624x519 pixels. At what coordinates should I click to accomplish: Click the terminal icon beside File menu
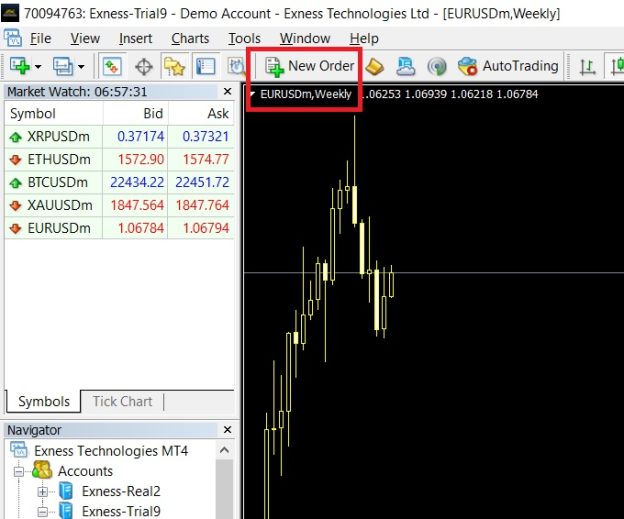tap(12, 38)
